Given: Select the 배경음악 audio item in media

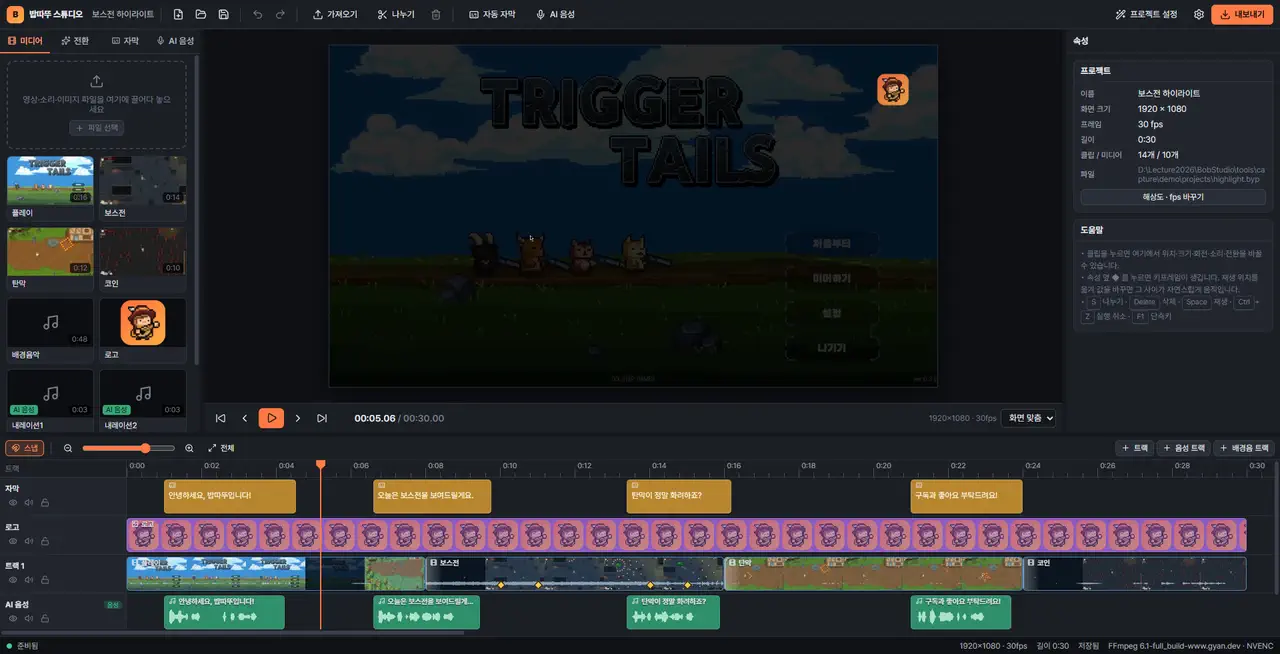Looking at the screenshot, I should pos(50,330).
